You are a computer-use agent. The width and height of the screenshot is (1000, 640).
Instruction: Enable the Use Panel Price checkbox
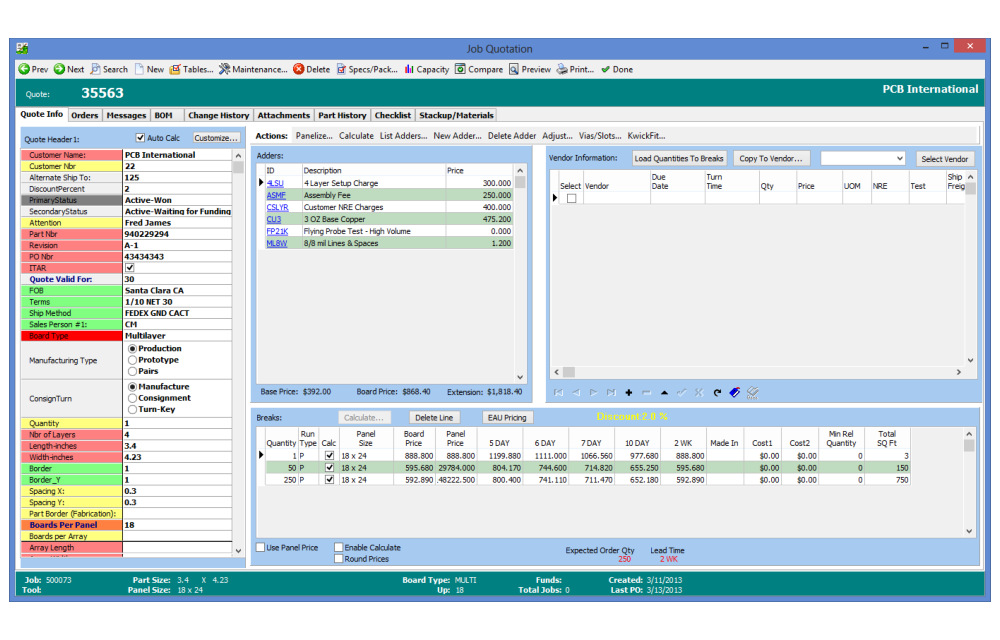pyautogui.click(x=261, y=548)
